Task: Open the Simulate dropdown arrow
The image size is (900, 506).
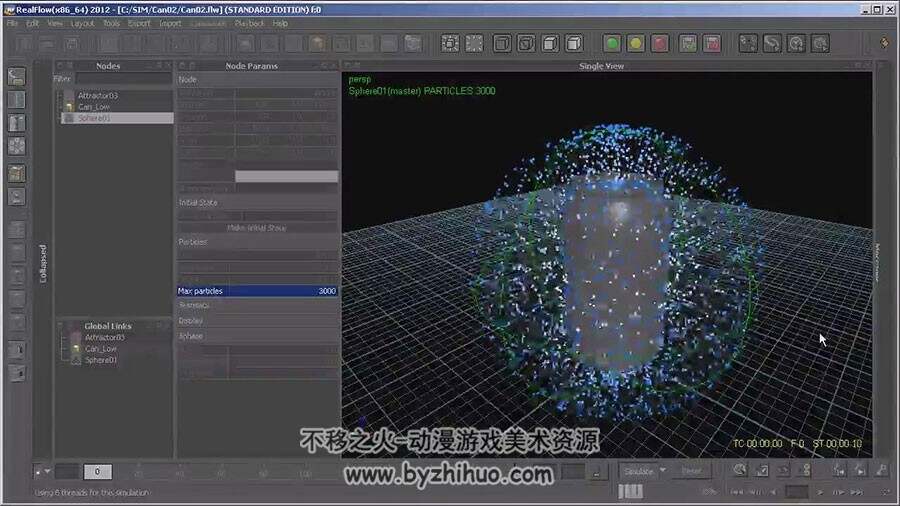Action: point(663,471)
